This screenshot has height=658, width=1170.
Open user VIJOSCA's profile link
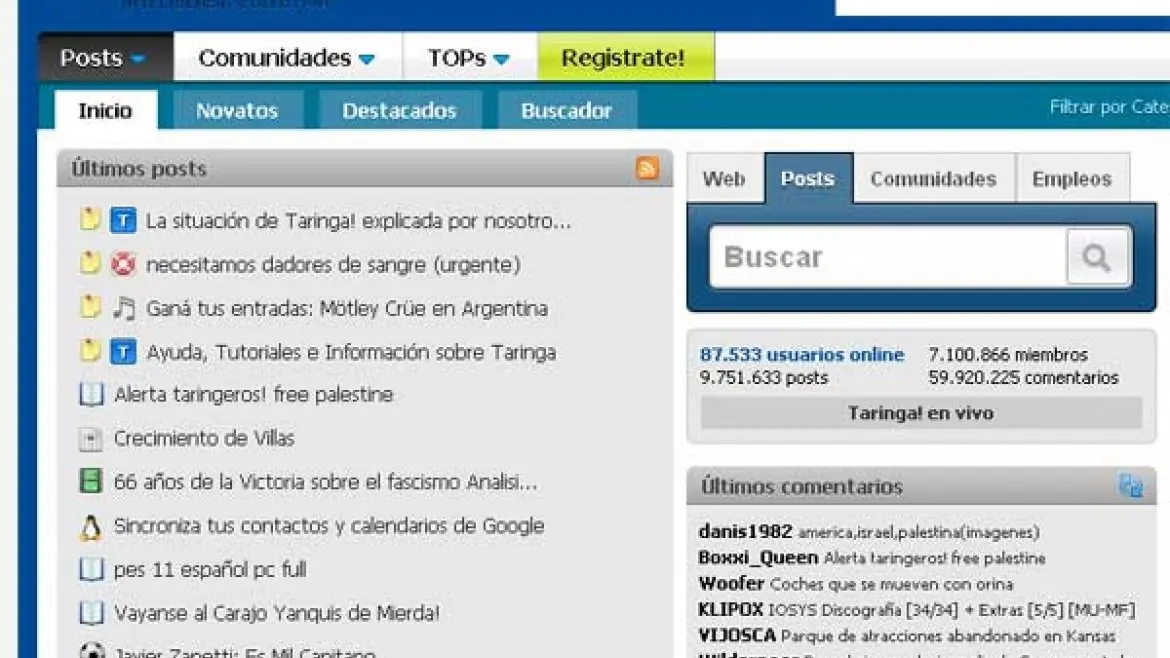[x=737, y=636]
